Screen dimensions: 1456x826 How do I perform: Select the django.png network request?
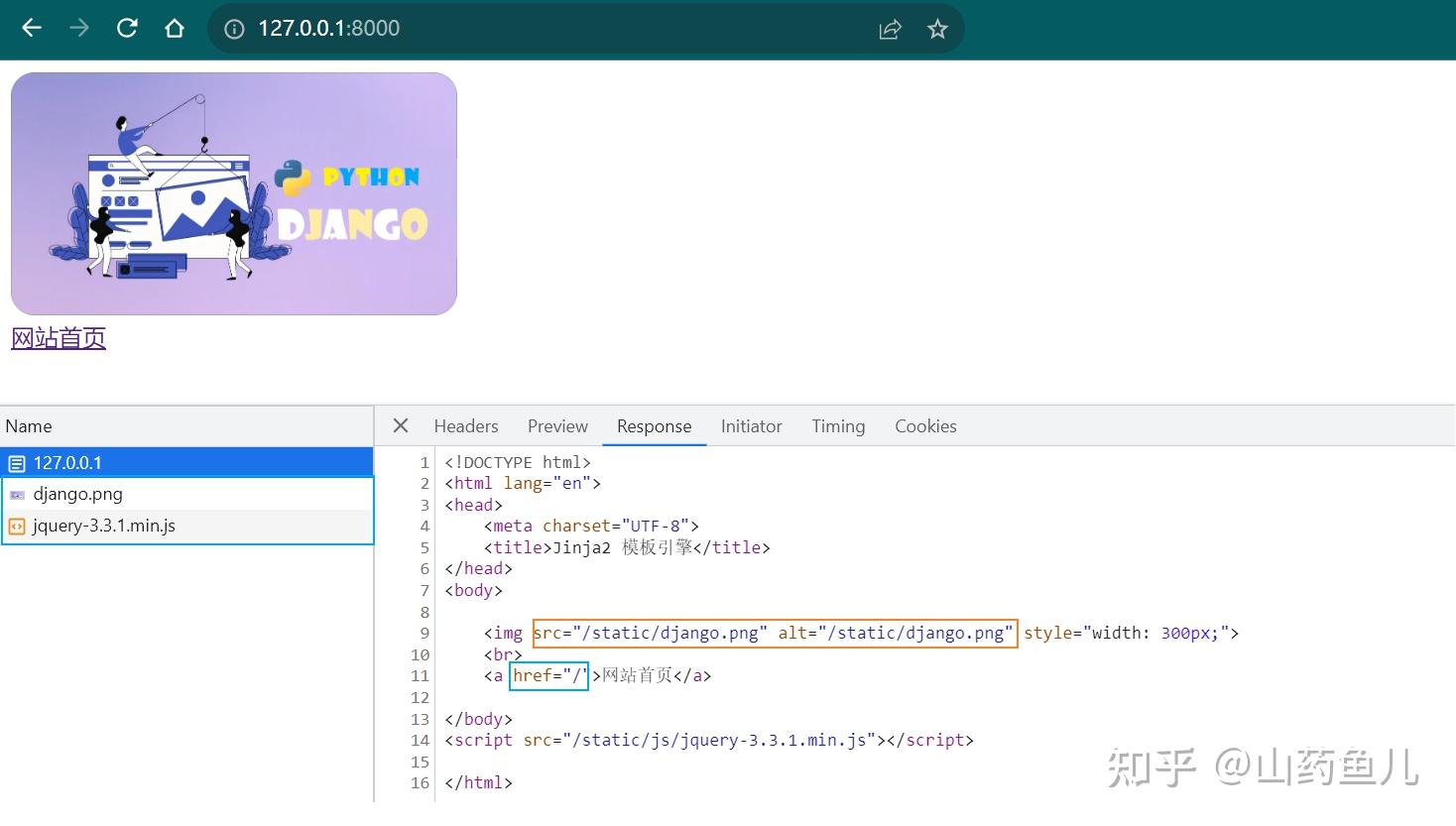tap(187, 494)
